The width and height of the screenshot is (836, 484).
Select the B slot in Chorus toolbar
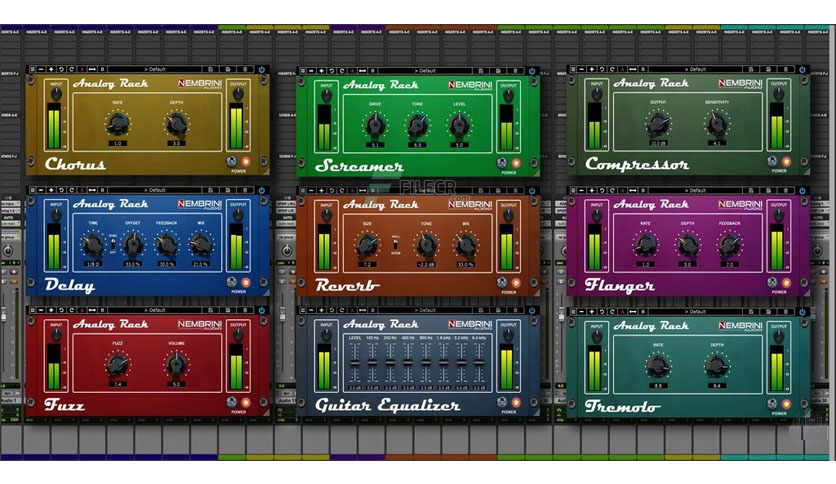click(102, 69)
